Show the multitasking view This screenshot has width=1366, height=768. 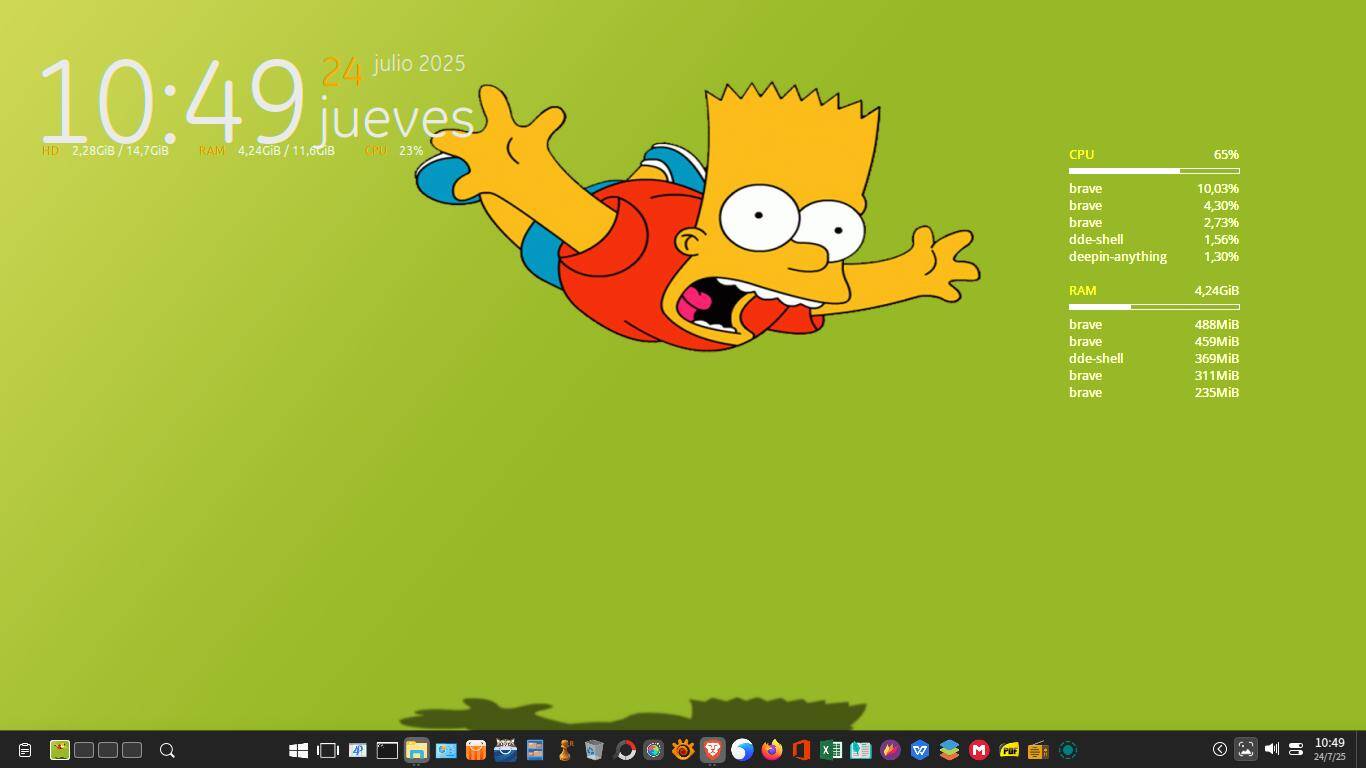pyautogui.click(x=328, y=750)
